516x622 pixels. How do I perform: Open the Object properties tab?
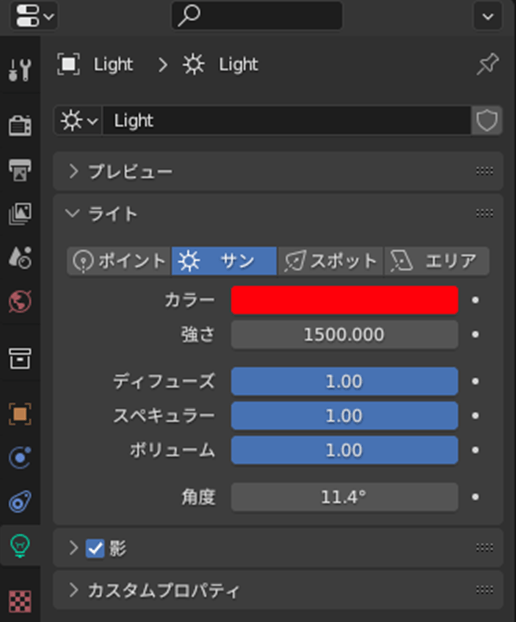[x=20, y=414]
